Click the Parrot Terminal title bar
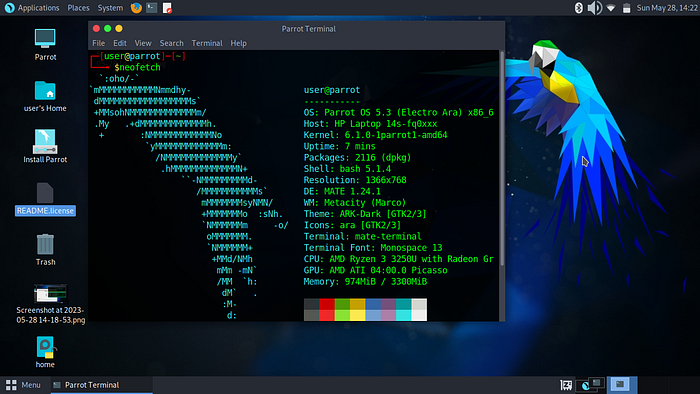Screen dimensions: 700x394 pyautogui.click(x=296, y=29)
